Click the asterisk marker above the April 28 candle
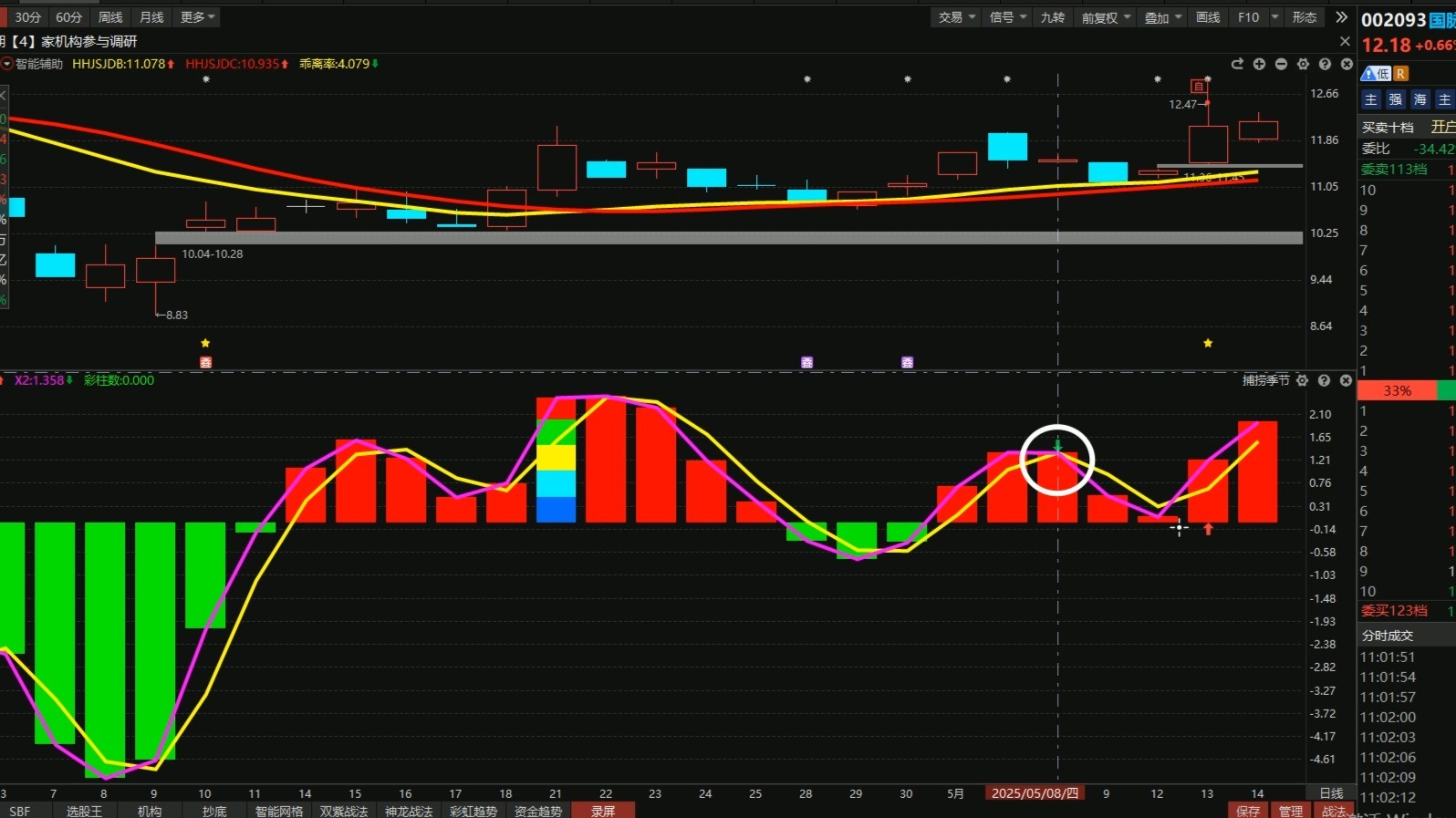Image resolution: width=1456 pixels, height=818 pixels. tap(807, 80)
